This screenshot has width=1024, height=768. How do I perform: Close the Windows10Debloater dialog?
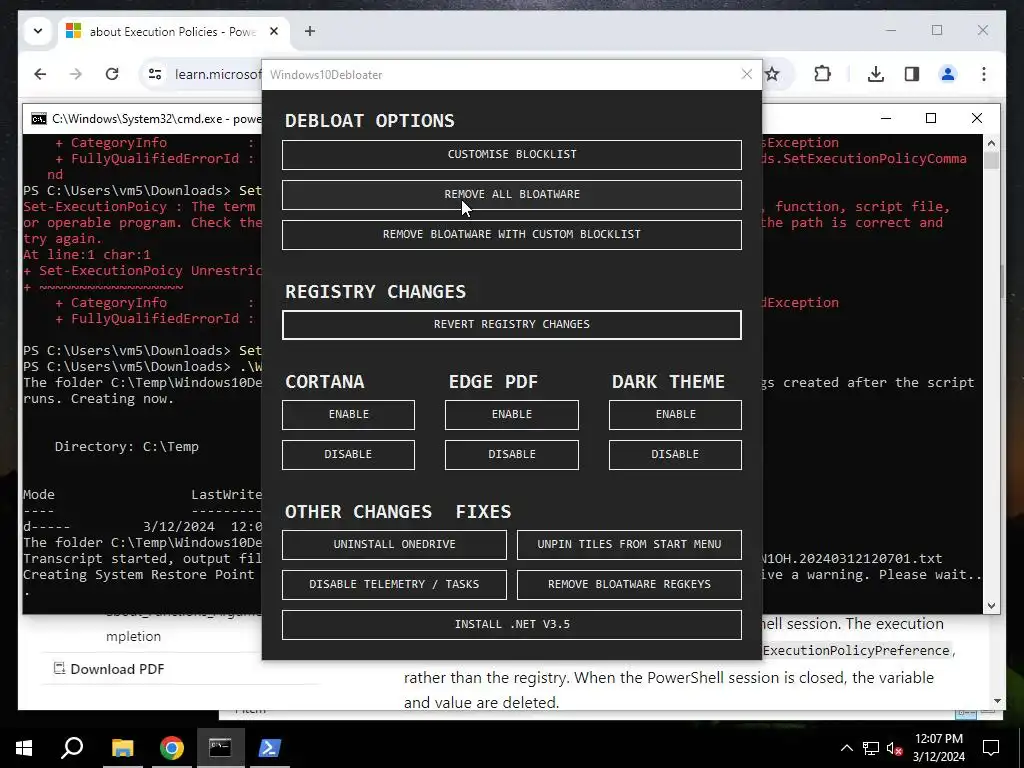coord(747,74)
